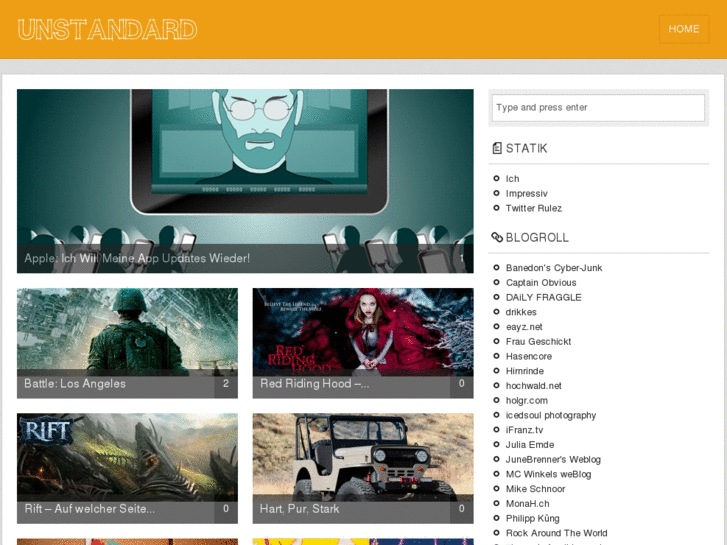Click 'Rift – Auf welcher Seite...' title
Viewport: 727px width, 545px height.
point(89,509)
